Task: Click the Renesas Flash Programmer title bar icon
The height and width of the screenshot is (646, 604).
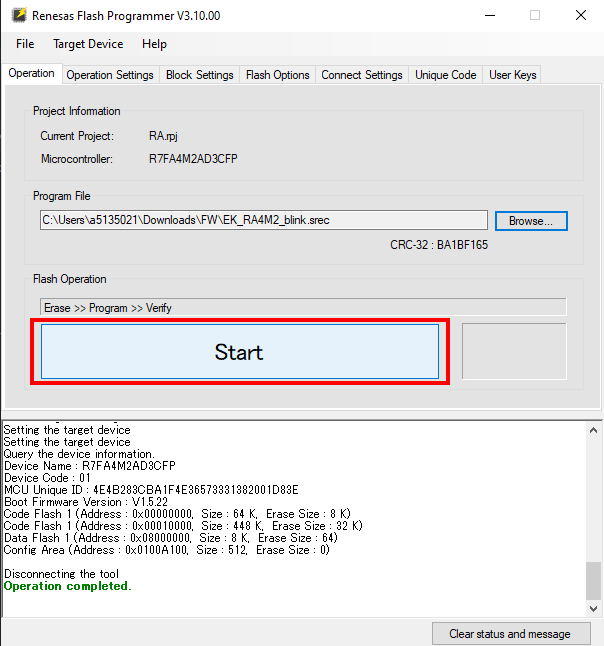Action: pyautogui.click(x=19, y=15)
